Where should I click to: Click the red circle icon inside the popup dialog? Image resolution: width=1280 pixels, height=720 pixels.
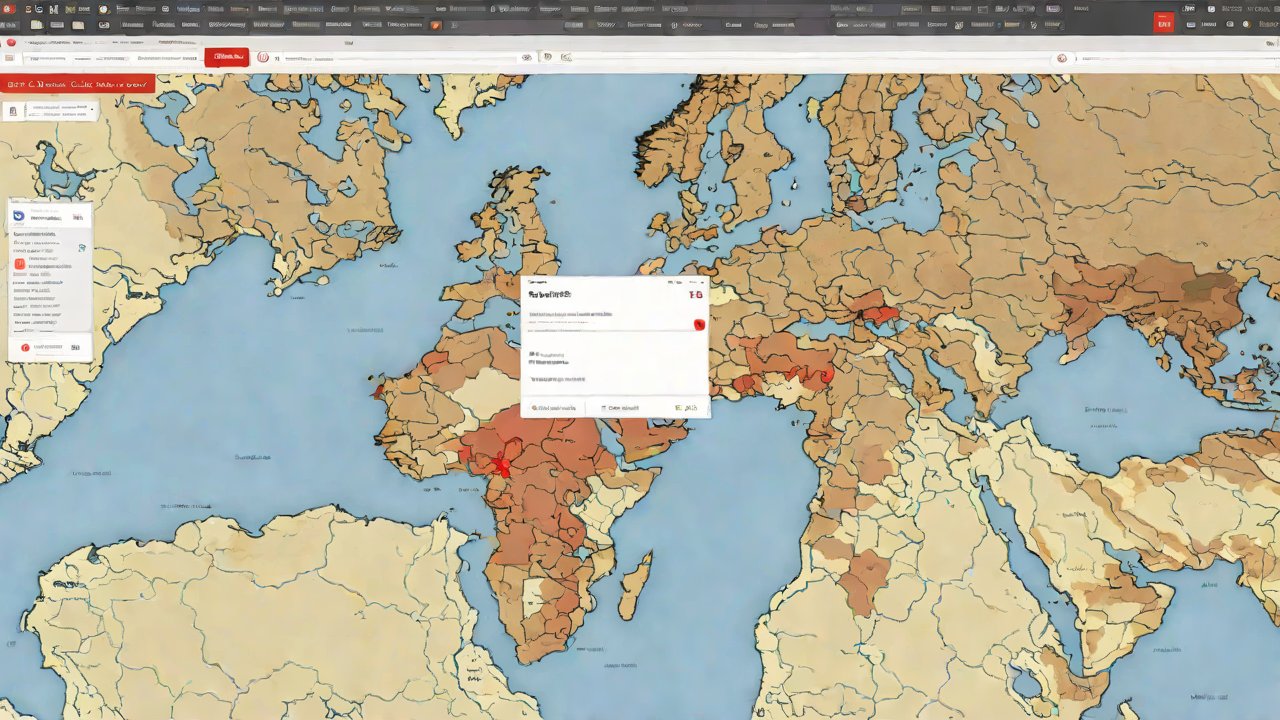click(699, 324)
